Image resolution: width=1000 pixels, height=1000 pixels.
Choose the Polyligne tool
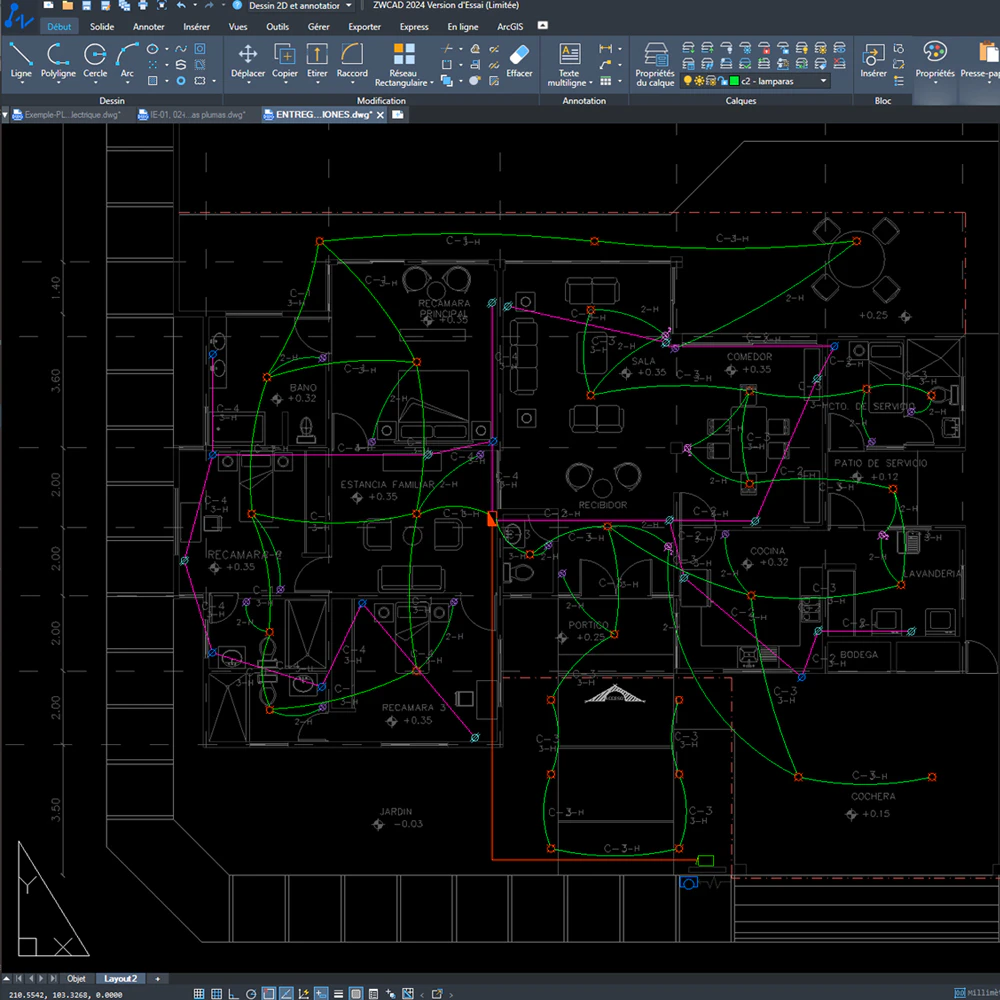[58, 61]
